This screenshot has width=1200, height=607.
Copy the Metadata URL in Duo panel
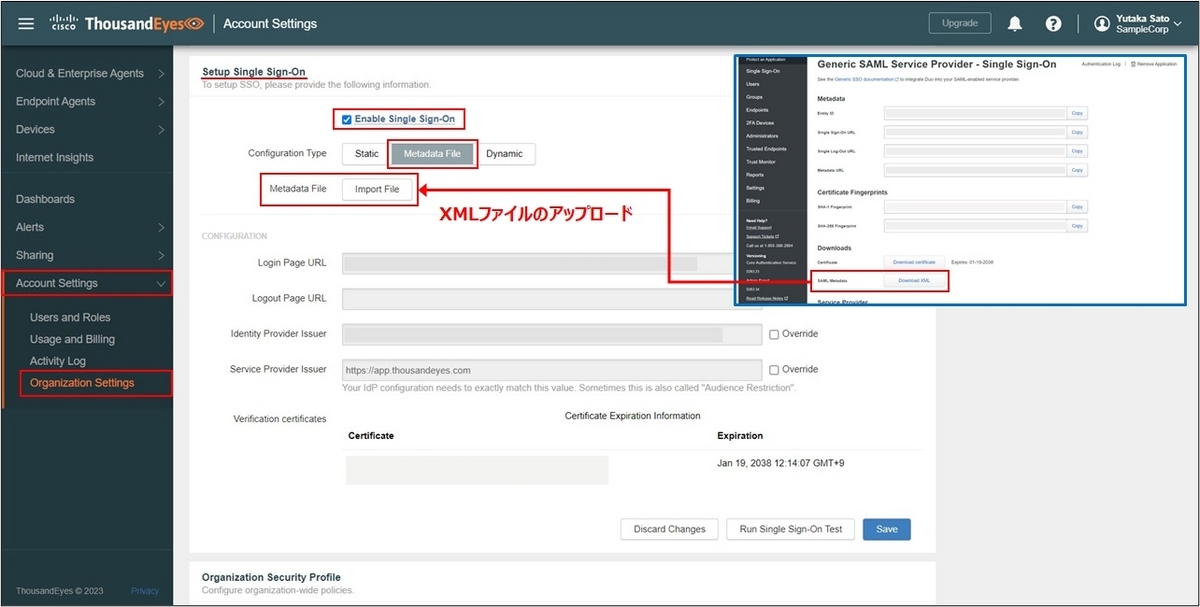coord(1077,170)
